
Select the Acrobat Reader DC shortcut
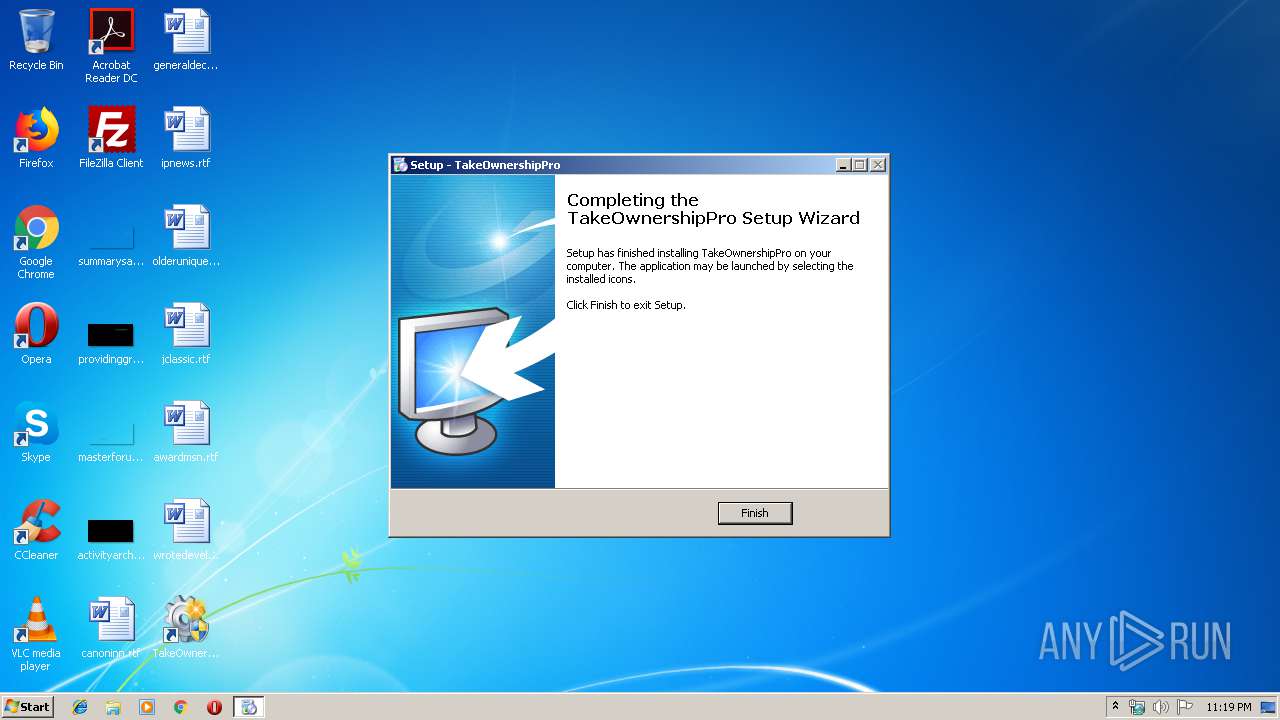point(111,45)
